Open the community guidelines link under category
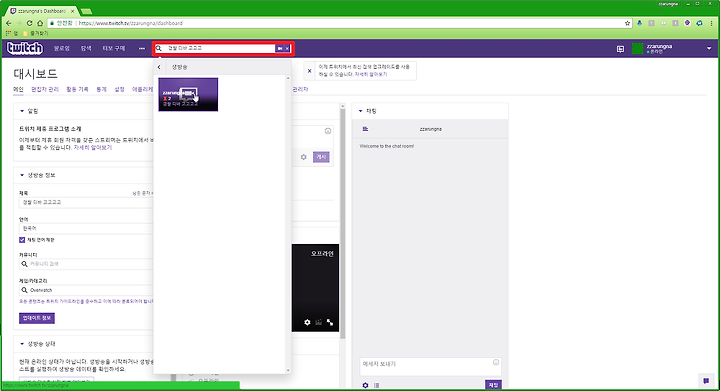 click(x=86, y=302)
